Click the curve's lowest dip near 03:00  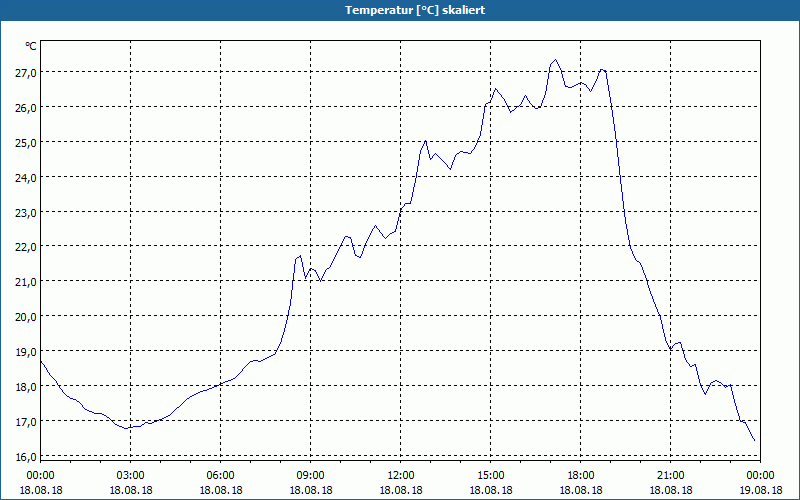[x=126, y=428]
